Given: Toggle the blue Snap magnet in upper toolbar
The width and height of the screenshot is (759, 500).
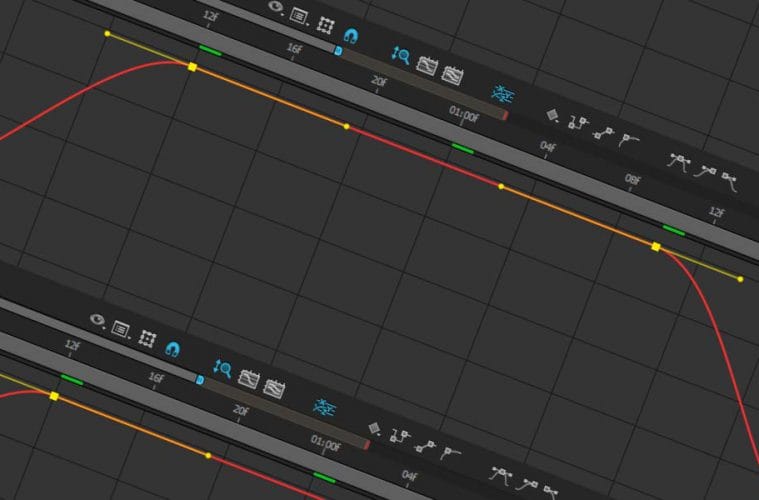Looking at the screenshot, I should pyautogui.click(x=349, y=33).
